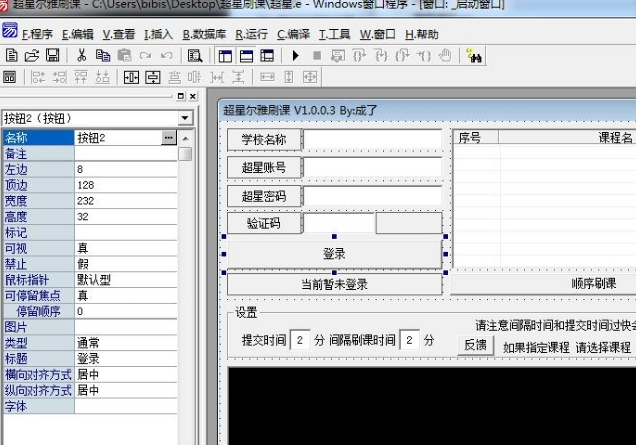
Task: Click the property panel close X button
Action: coord(193,96)
